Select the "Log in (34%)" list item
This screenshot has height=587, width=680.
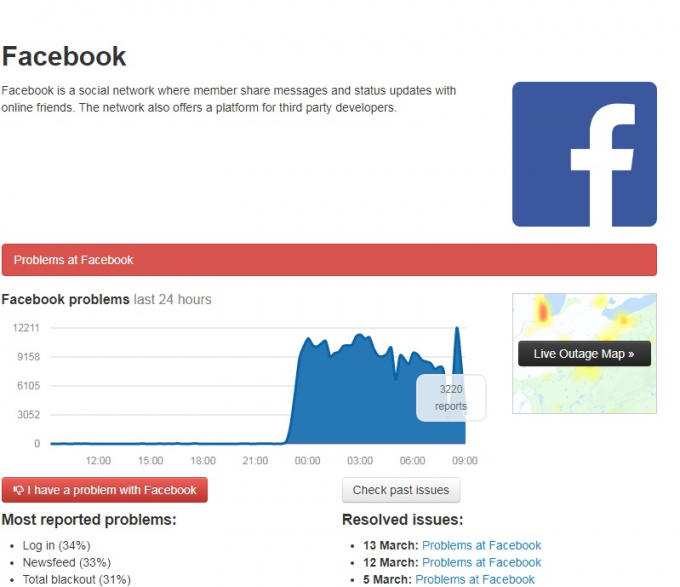pos(56,546)
